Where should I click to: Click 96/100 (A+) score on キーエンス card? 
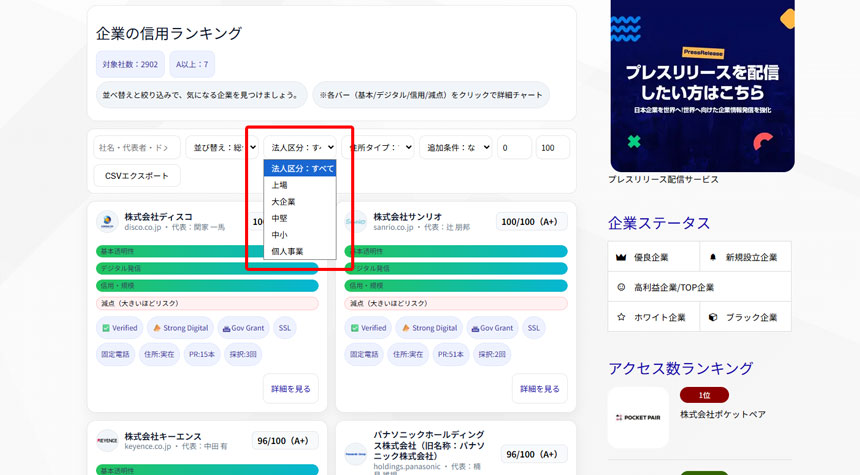click(283, 441)
